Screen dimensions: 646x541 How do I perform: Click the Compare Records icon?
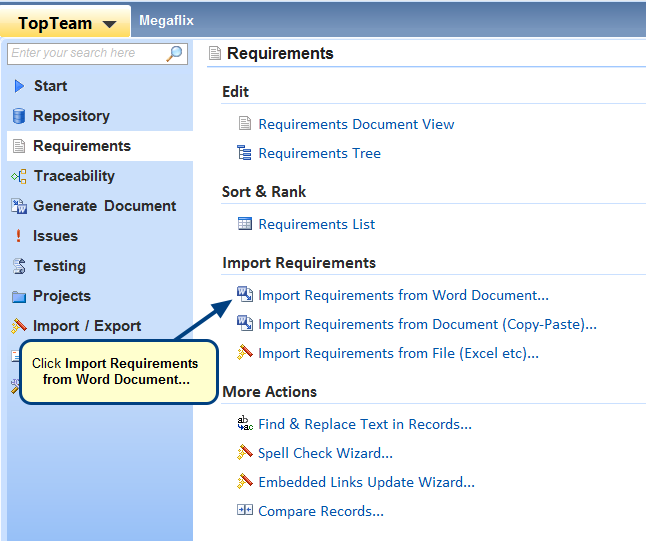click(245, 511)
